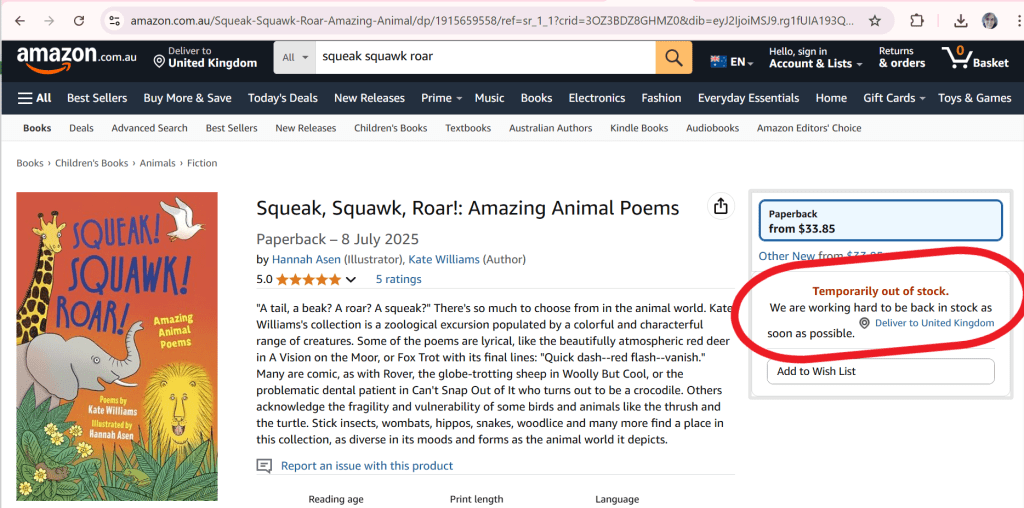Open the Kate Williams author link
This screenshot has height=508, width=1024.
click(x=444, y=259)
